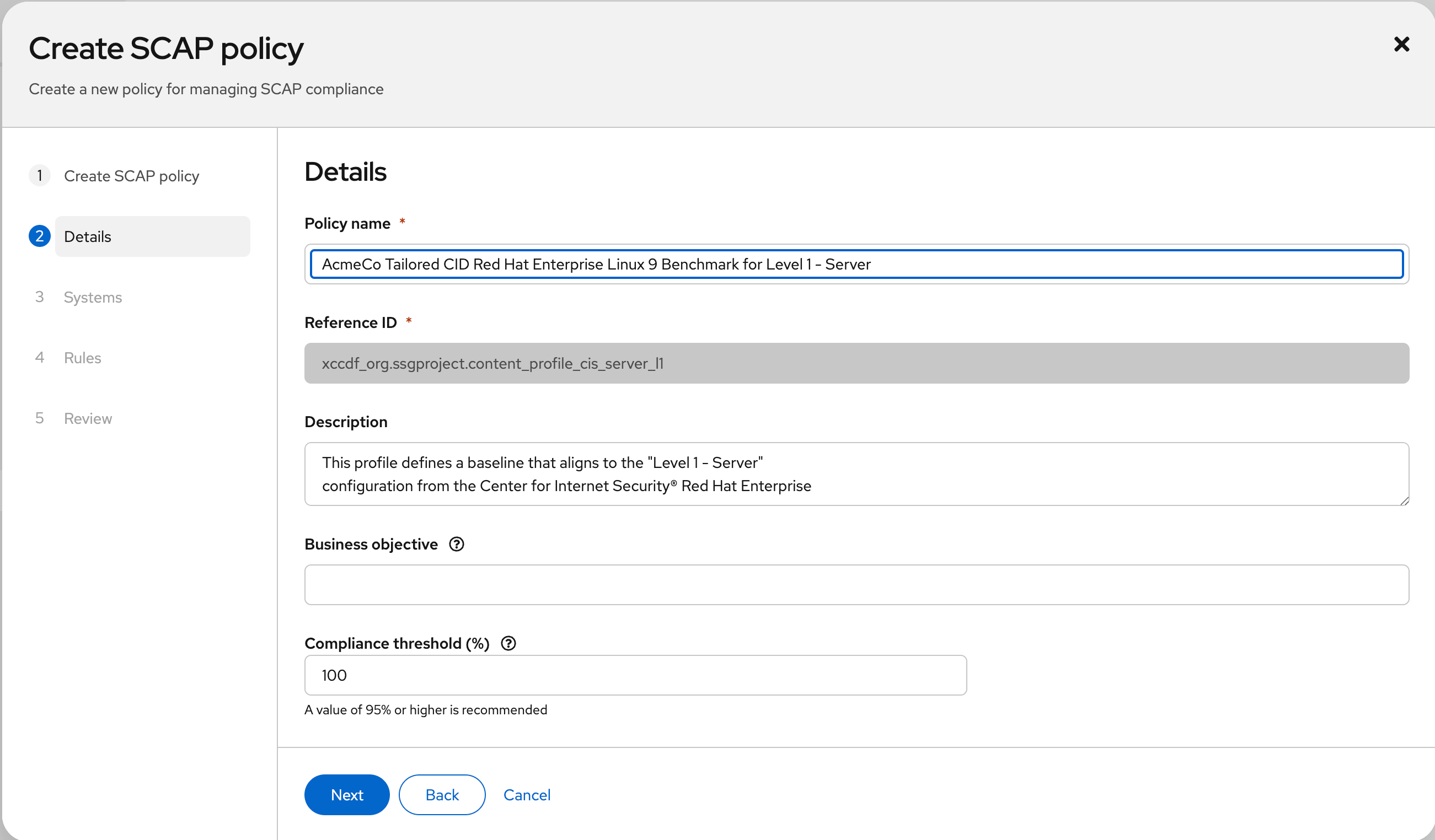
Task: Focus the Business objective input
Action: point(856,584)
